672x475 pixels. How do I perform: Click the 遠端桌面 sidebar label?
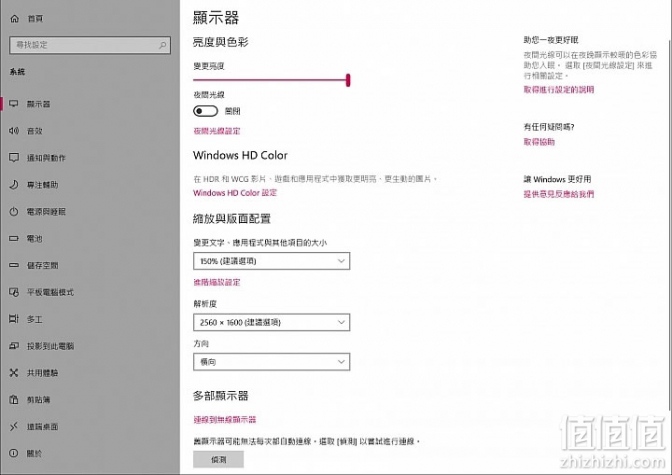pos(42,427)
